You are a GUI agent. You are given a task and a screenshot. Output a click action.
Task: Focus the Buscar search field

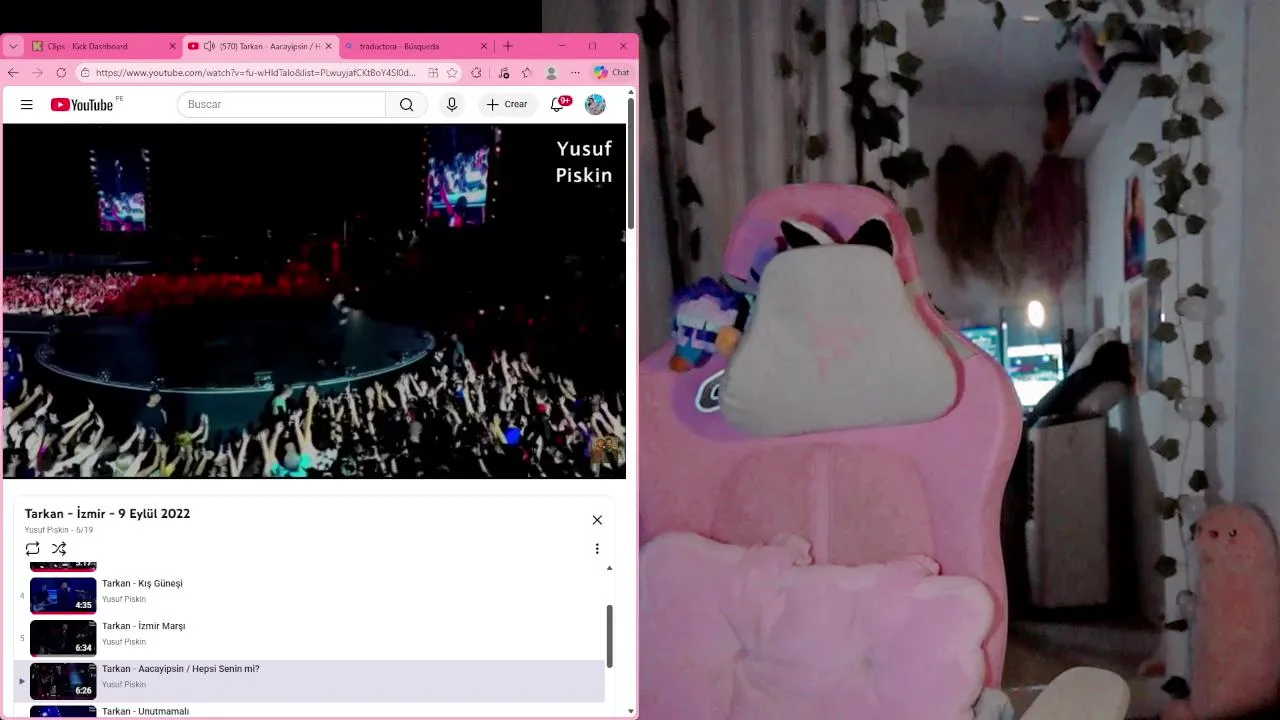tap(281, 104)
